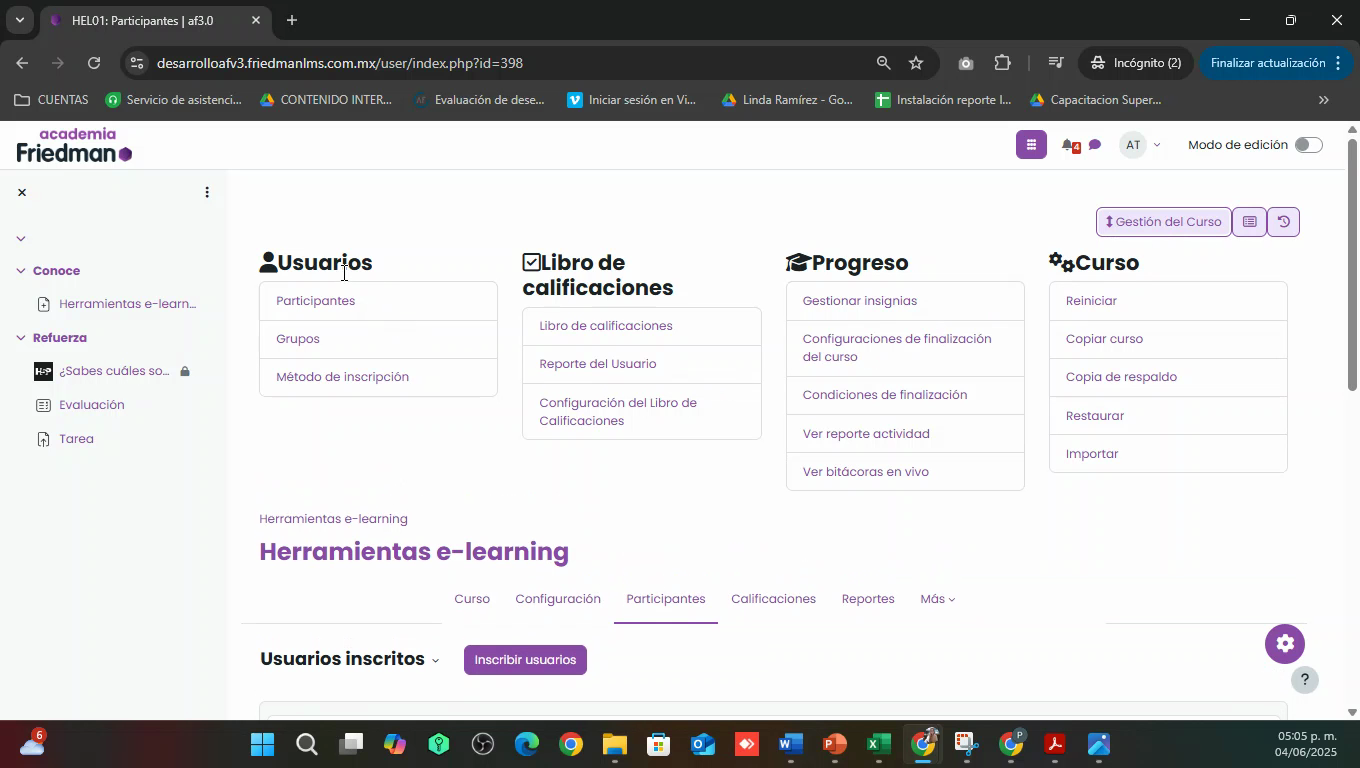Image resolution: width=1360 pixels, height=768 pixels.
Task: Bookmark this page with the star icon
Action: 916,63
